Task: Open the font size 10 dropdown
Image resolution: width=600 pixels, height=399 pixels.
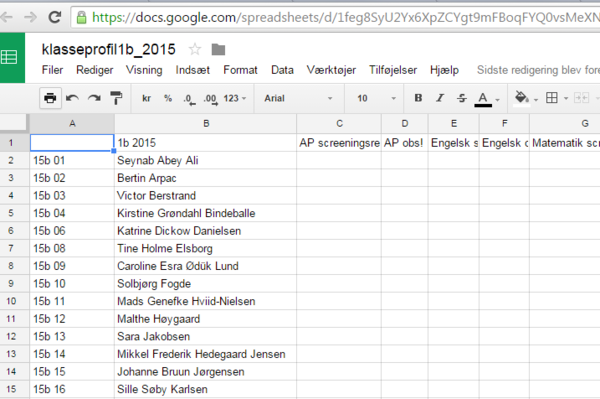Action: 377,98
